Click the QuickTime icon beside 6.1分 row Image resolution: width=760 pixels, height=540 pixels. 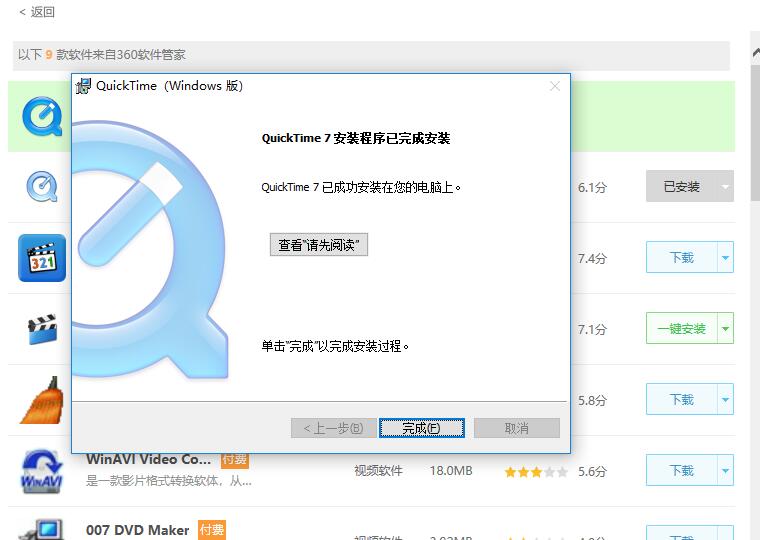click(x=42, y=187)
